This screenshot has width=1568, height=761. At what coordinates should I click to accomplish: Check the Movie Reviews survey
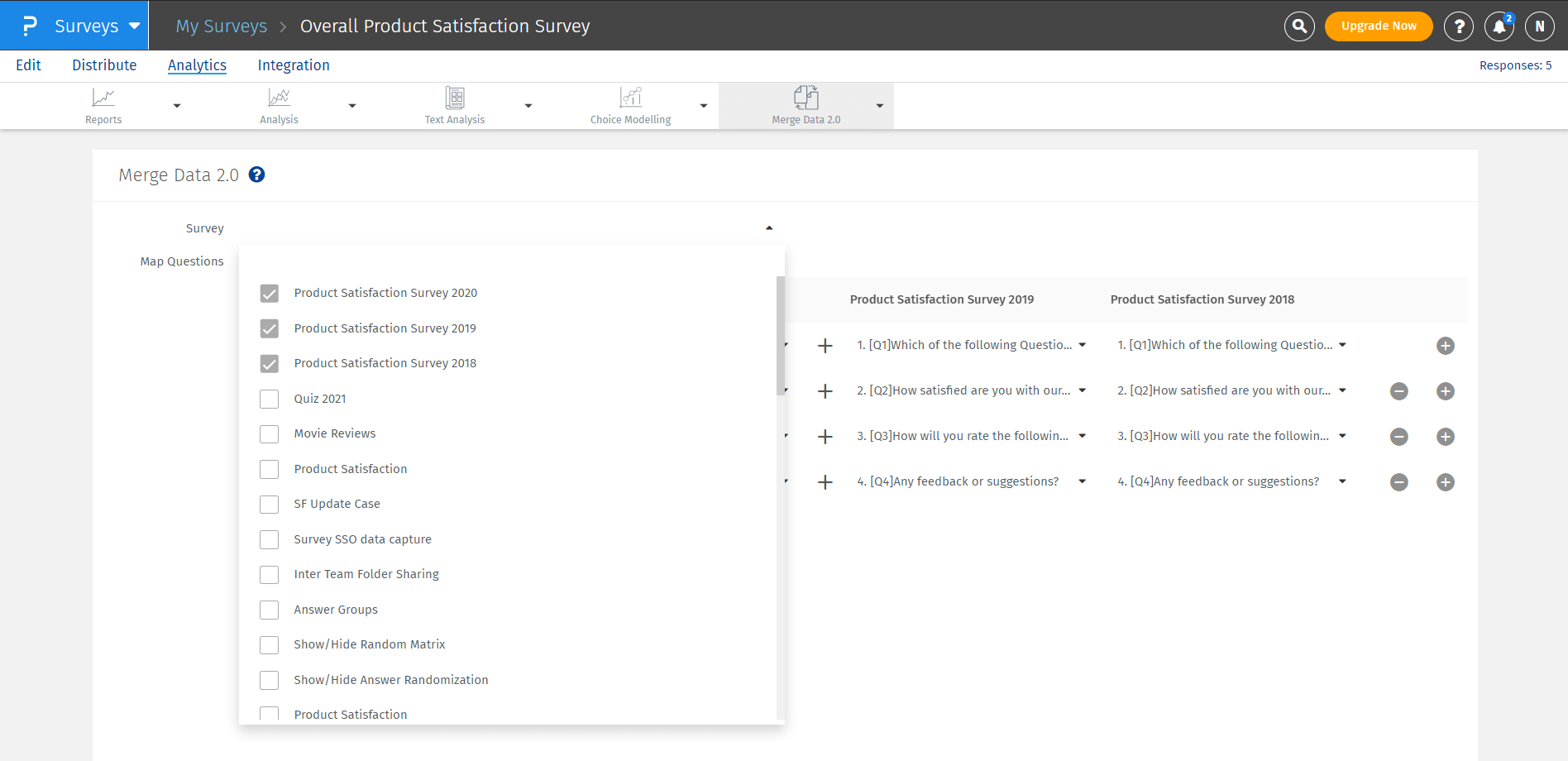[x=269, y=433]
